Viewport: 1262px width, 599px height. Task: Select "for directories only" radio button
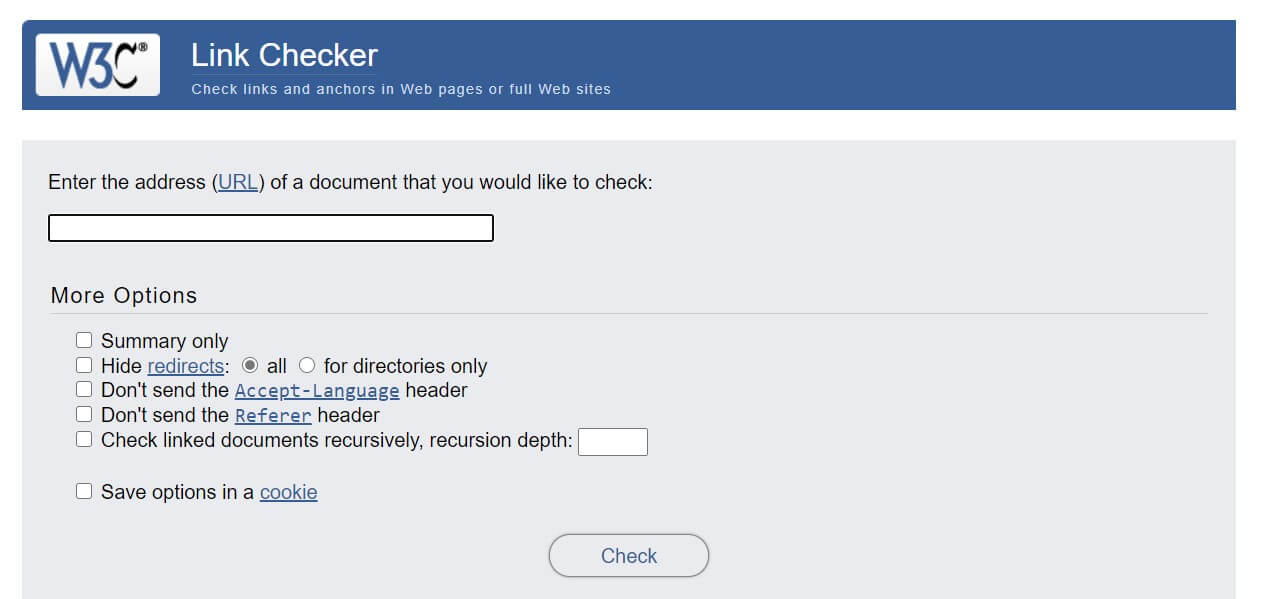307,365
